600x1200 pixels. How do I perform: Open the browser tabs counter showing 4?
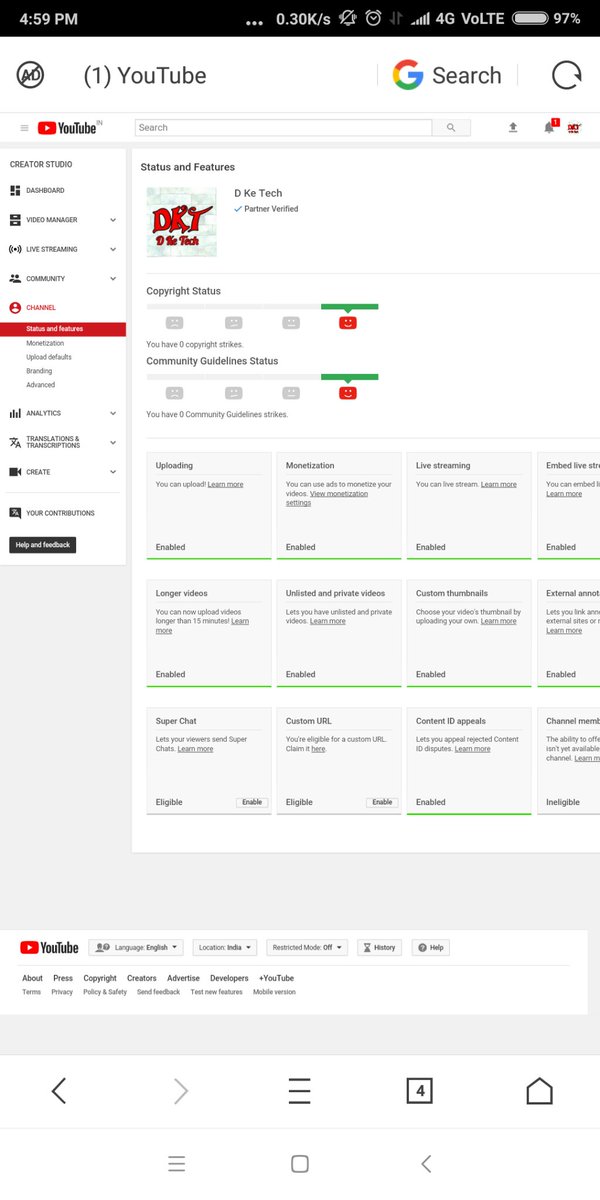(420, 1091)
